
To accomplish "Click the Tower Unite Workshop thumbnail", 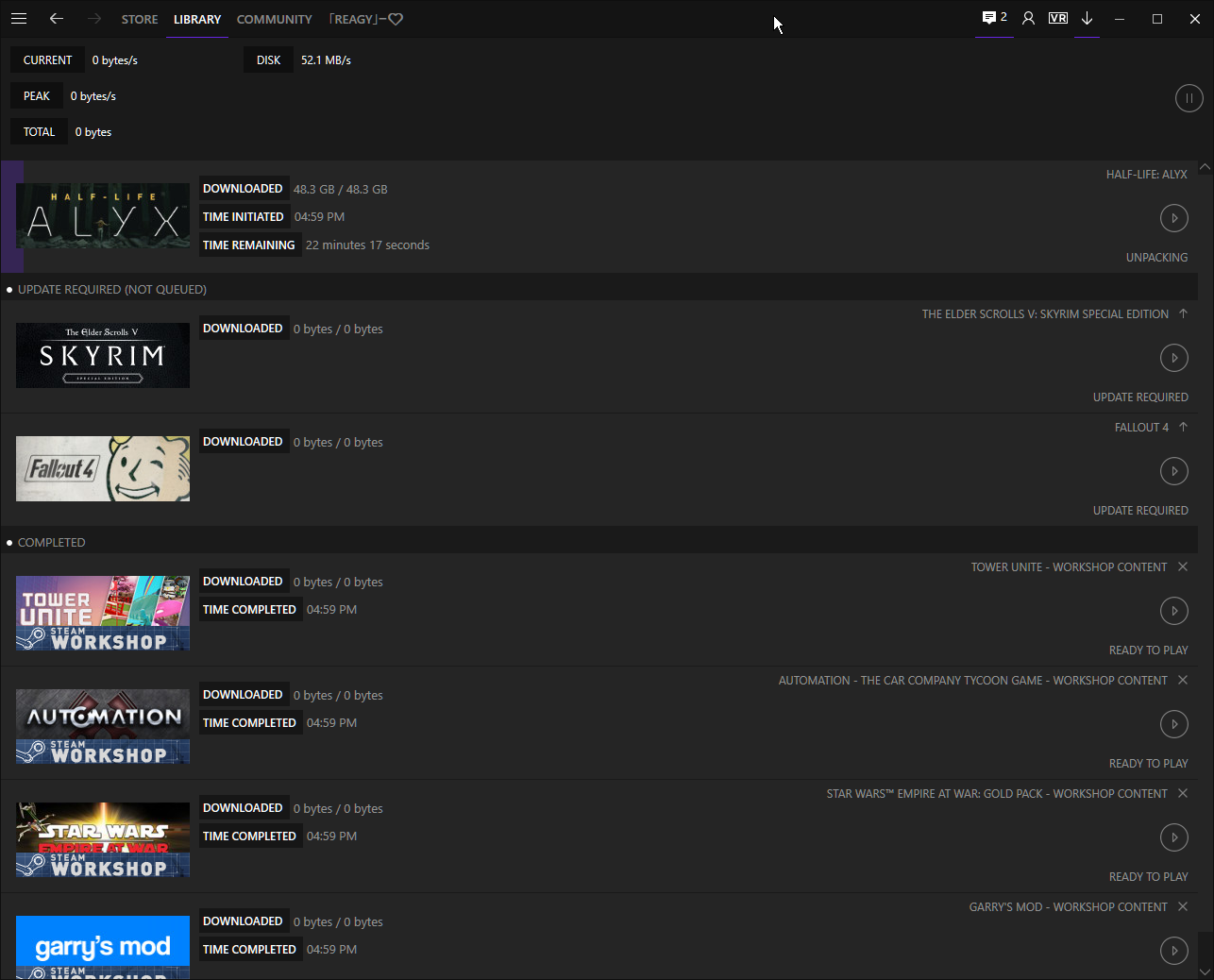I will pos(103,614).
